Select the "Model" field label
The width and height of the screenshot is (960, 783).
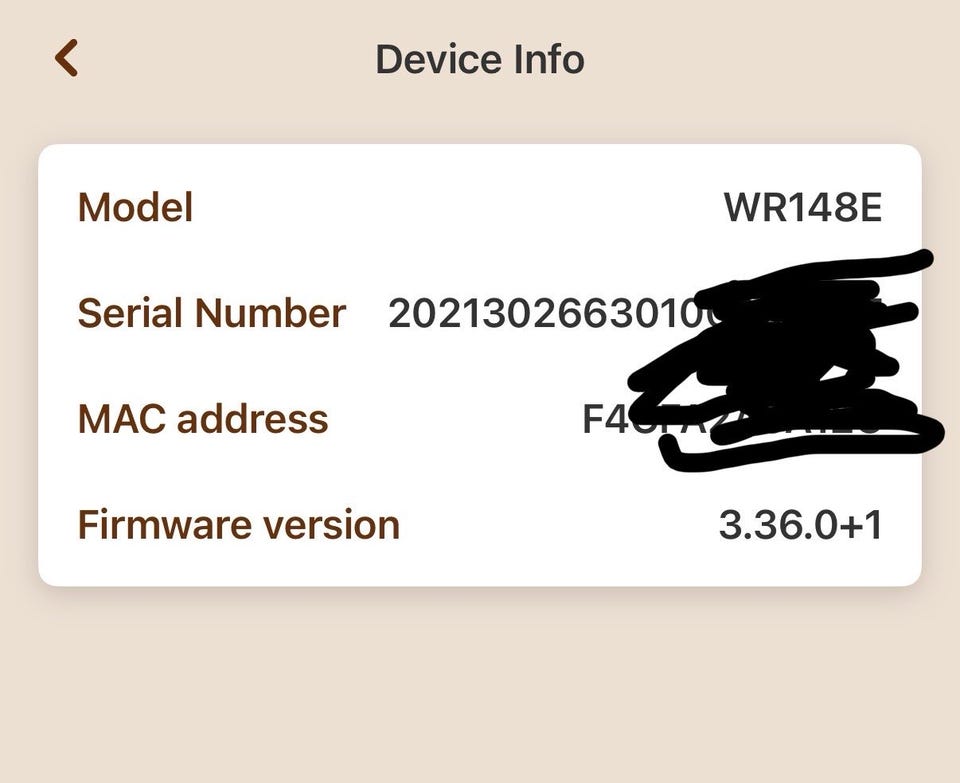pos(135,208)
